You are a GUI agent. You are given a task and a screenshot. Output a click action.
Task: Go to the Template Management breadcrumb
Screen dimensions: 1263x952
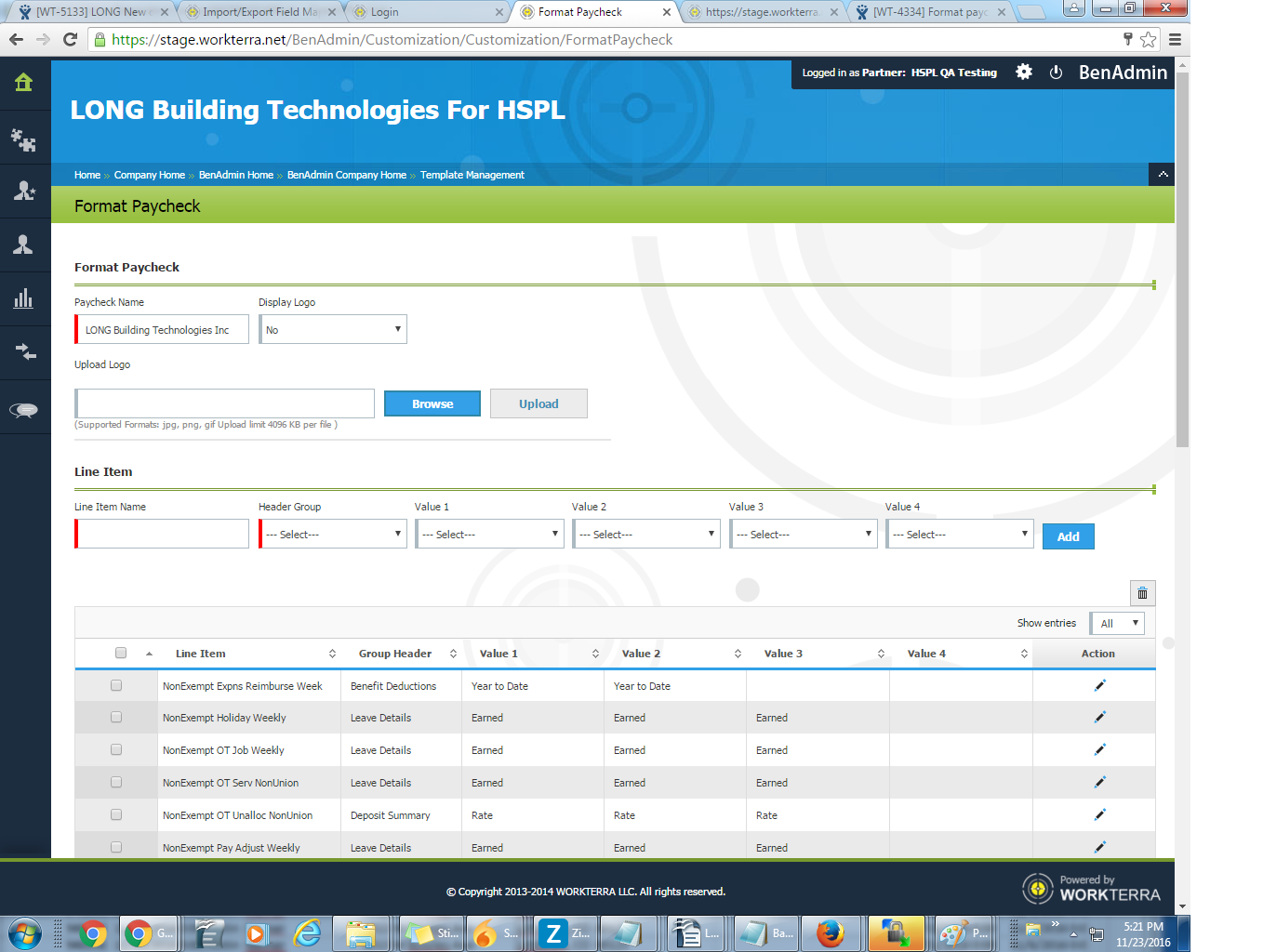coord(472,175)
